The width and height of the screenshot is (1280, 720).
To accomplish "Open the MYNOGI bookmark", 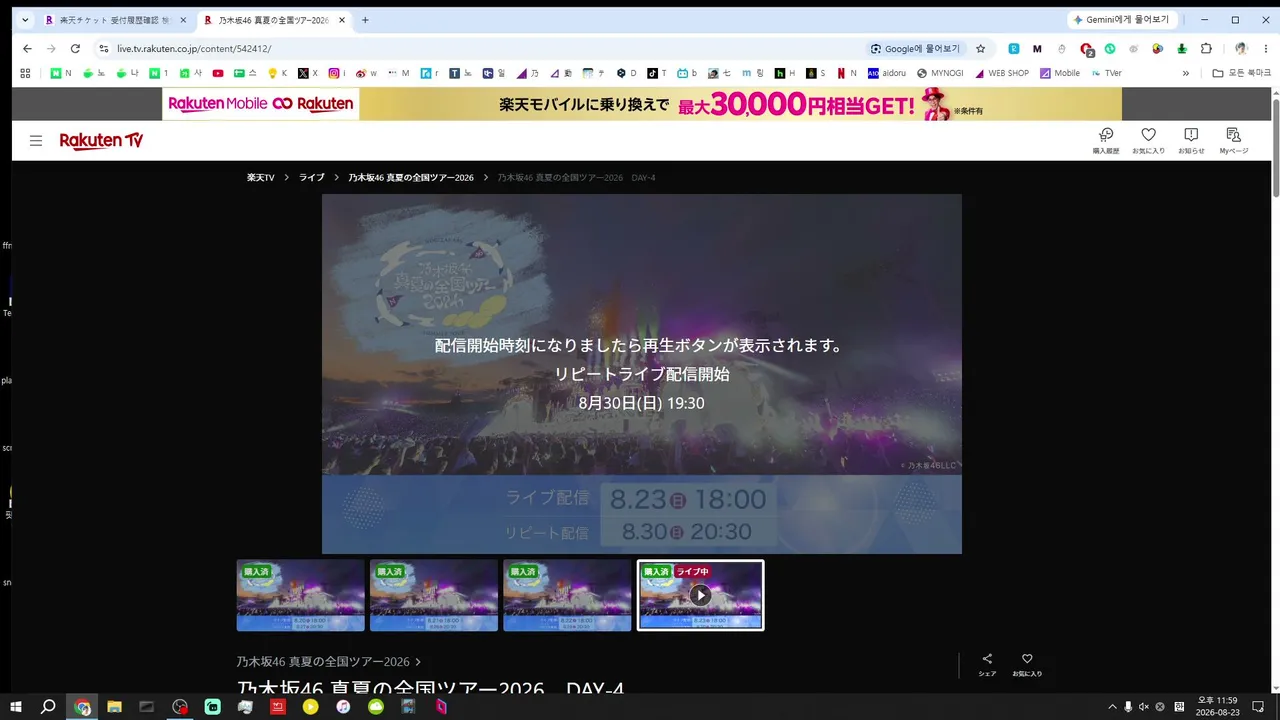I will click(x=940, y=73).
